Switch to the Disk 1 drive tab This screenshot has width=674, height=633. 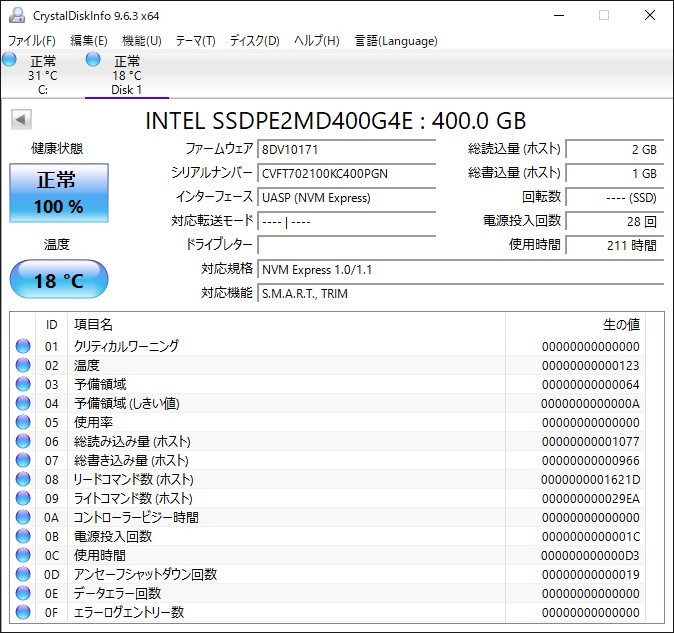[x=127, y=75]
